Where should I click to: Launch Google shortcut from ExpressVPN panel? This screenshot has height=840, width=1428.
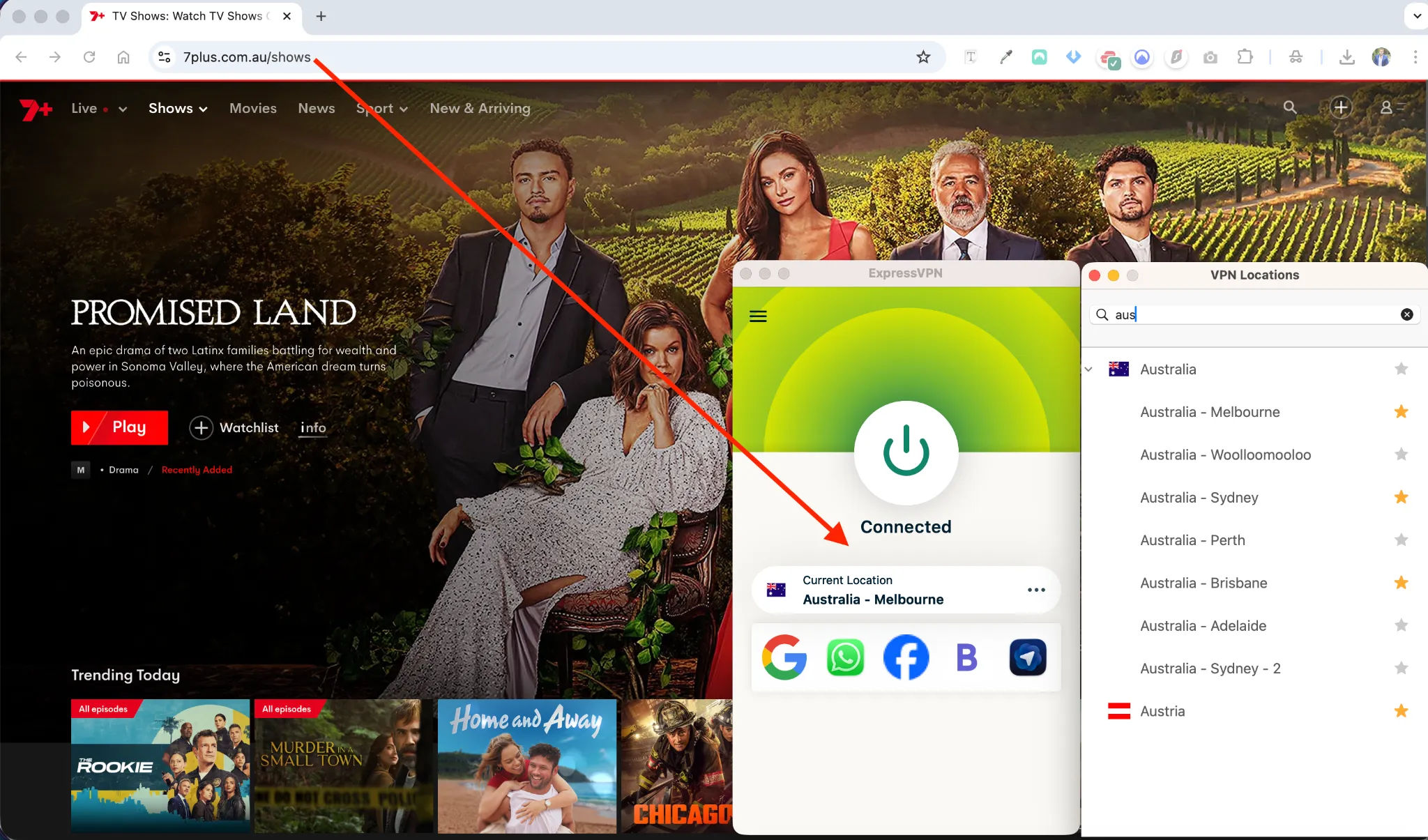pos(785,657)
